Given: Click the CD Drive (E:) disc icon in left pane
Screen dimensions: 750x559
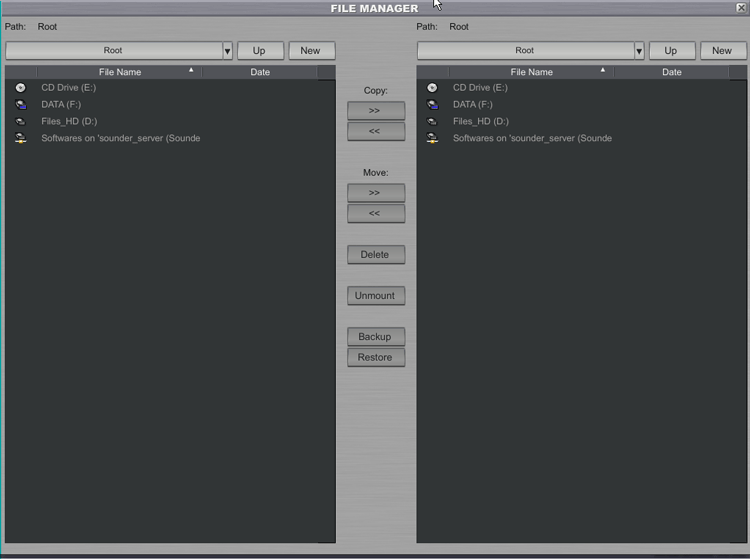Looking at the screenshot, I should 21,88.
